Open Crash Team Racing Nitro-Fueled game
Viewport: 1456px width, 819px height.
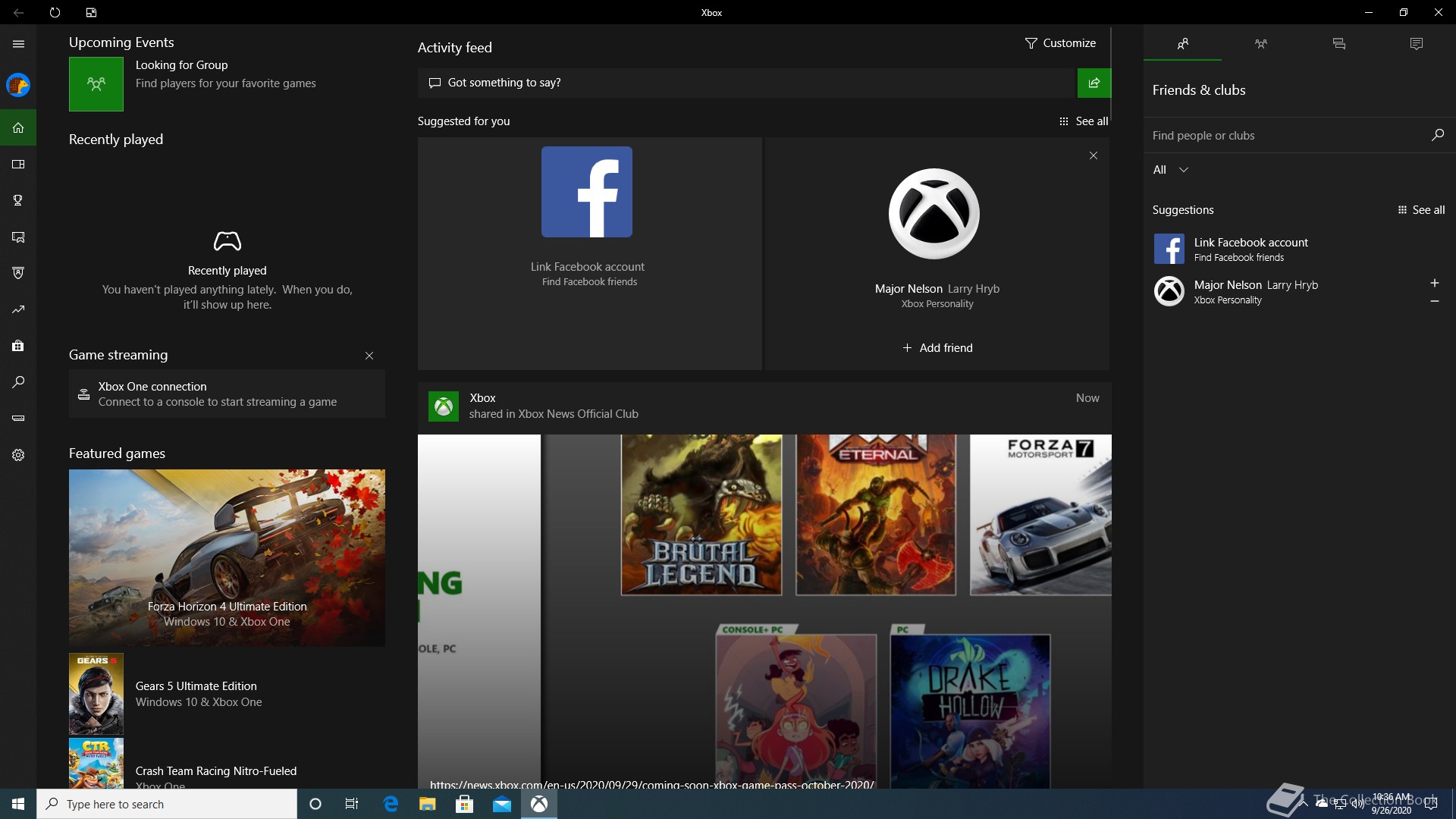(227, 764)
